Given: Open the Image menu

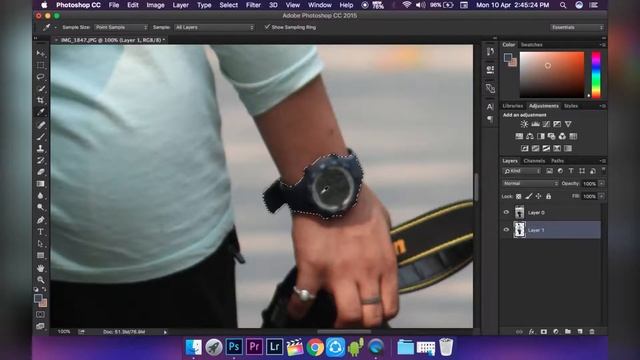Looking at the screenshot, I should pyautogui.click(x=155, y=5).
